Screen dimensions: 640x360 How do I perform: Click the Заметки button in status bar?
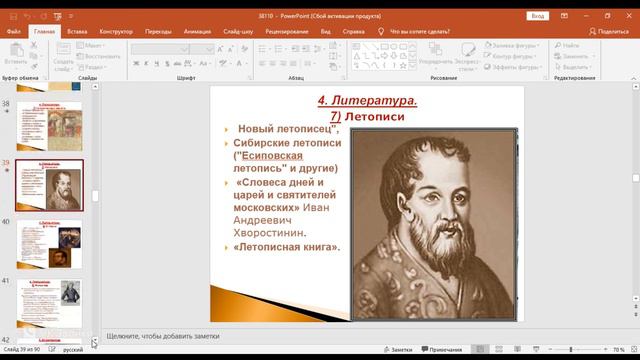pyautogui.click(x=398, y=349)
